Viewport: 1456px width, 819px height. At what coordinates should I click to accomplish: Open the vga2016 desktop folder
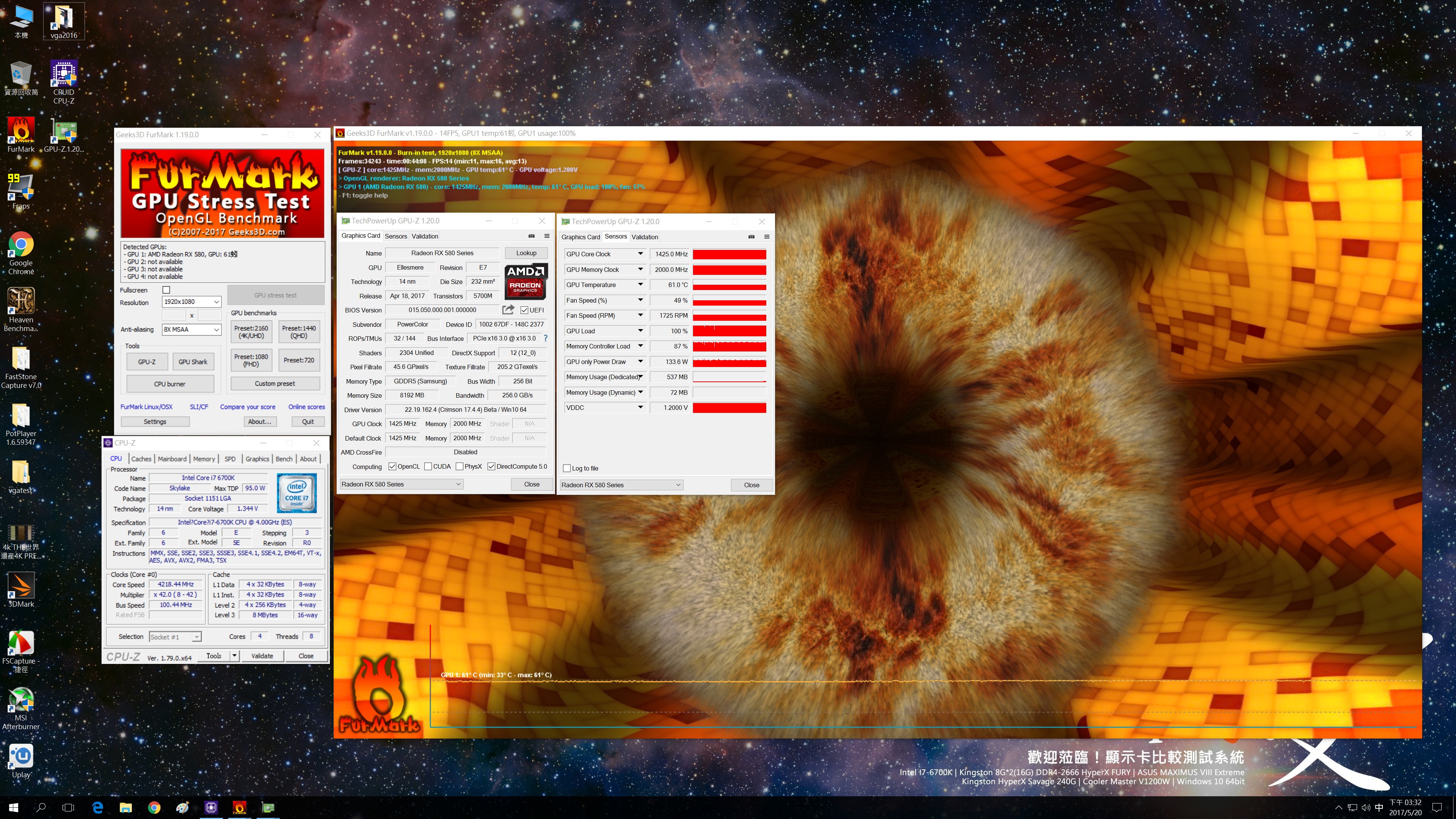click(63, 22)
